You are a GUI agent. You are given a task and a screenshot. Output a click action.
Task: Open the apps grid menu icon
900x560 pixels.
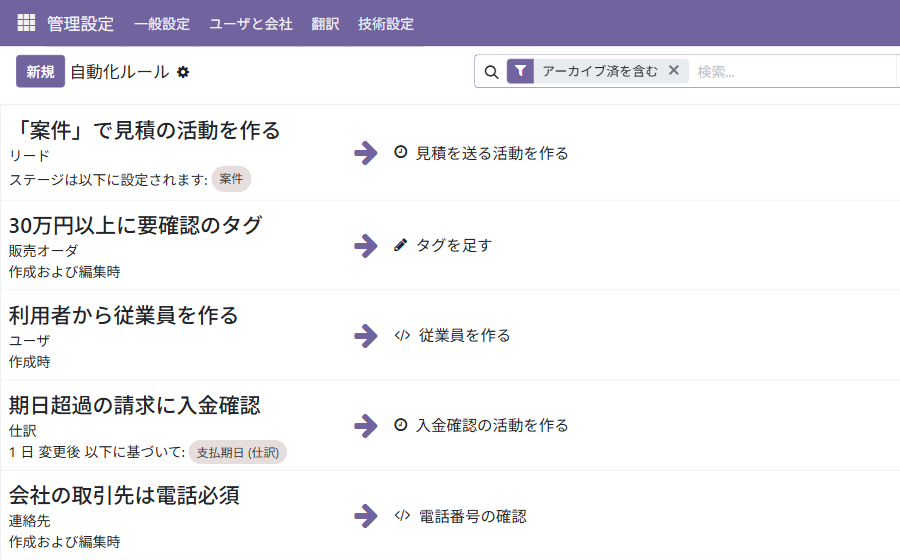(26, 23)
